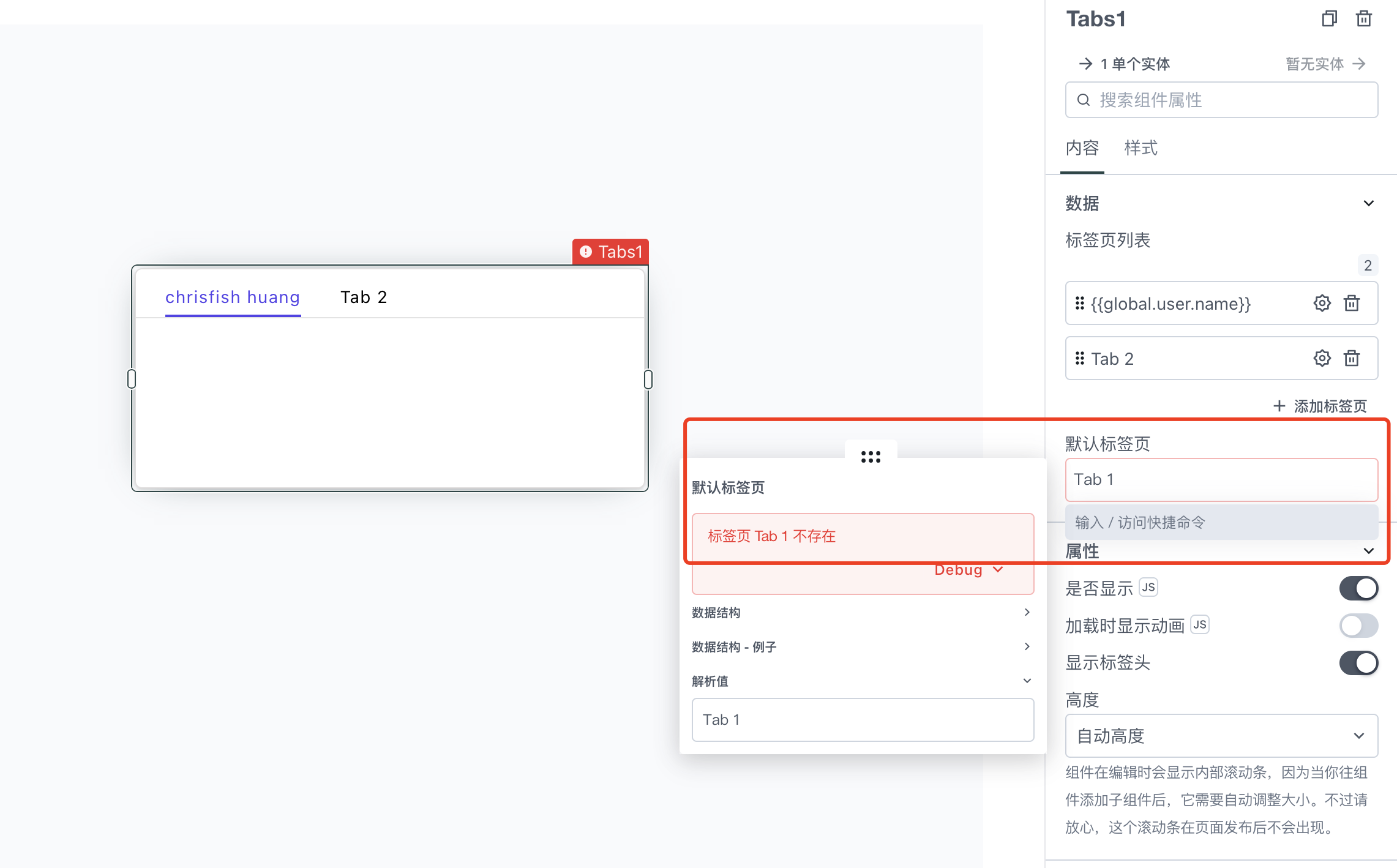Collapse the 数据 section chevron
Screen dimensions: 1397x868
click(x=1369, y=203)
